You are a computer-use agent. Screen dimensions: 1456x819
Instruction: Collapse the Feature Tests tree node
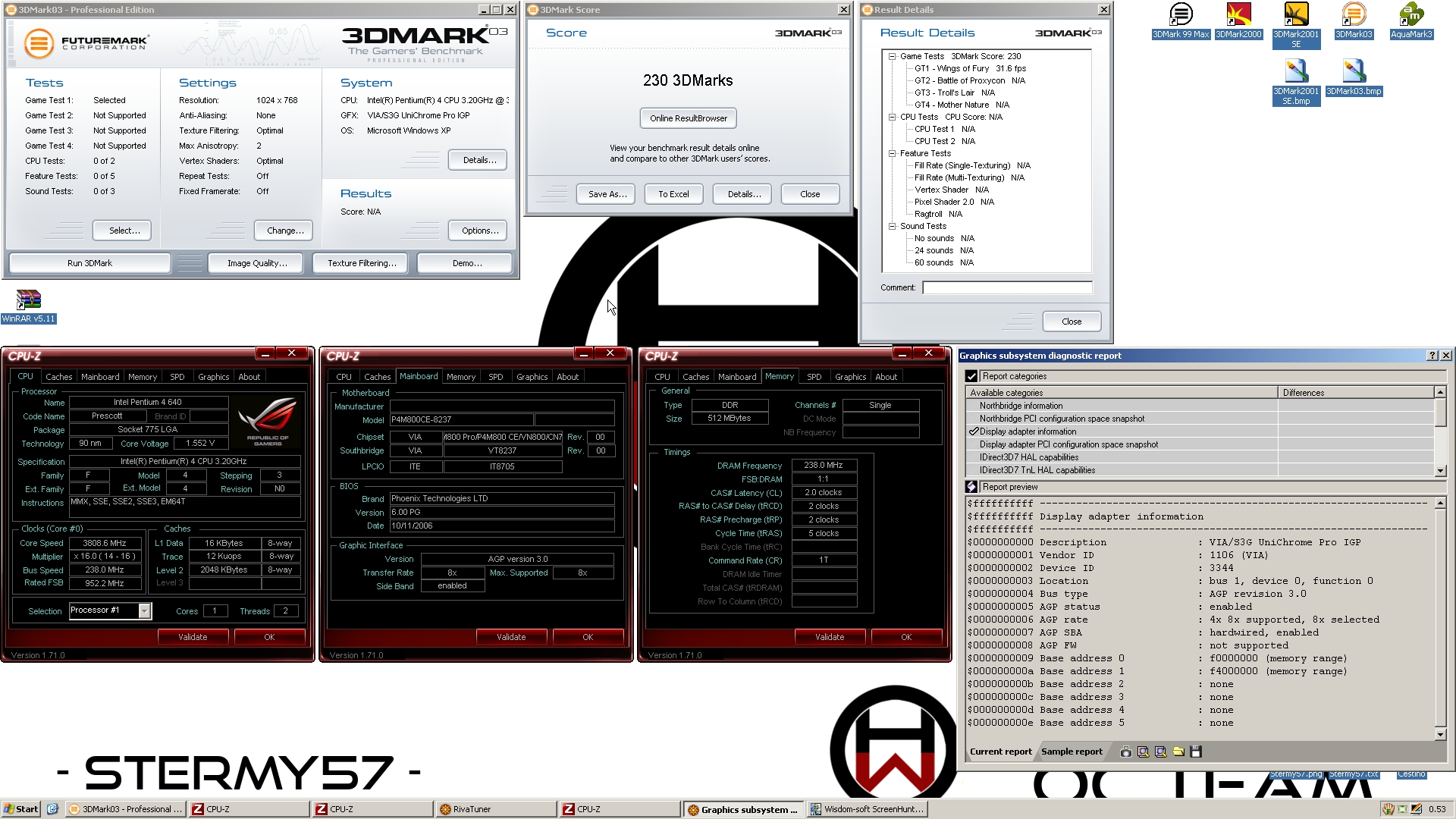click(x=893, y=153)
